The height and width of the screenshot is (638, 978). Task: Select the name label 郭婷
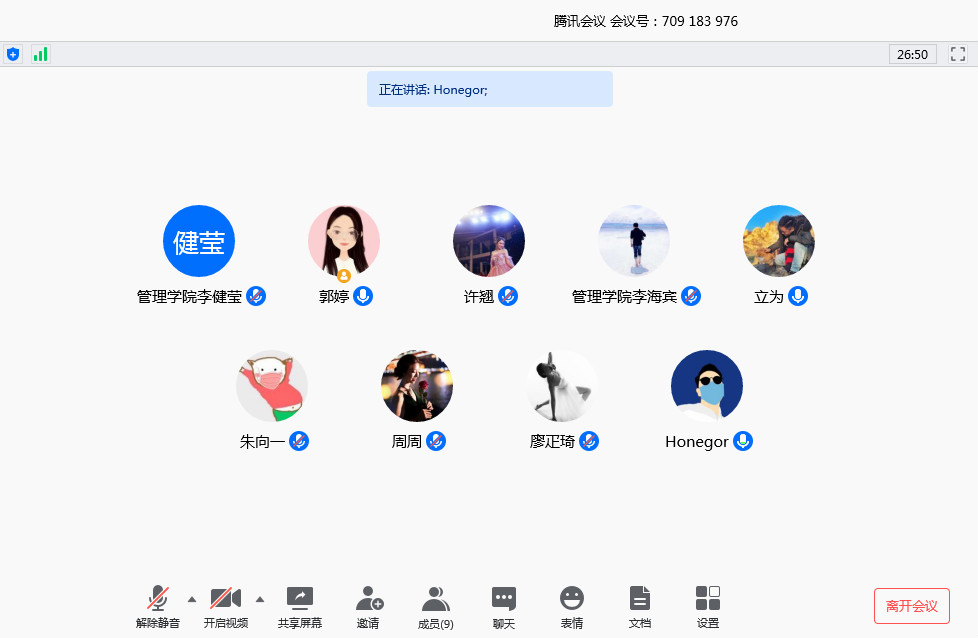point(334,297)
